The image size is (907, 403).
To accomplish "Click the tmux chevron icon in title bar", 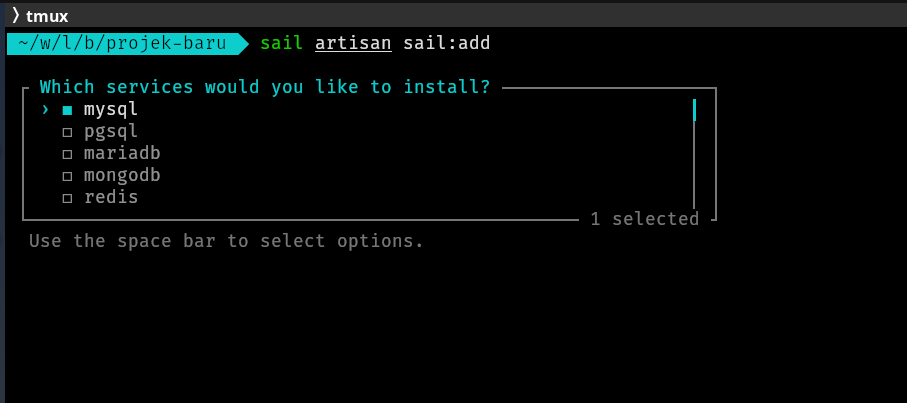I will click(x=15, y=15).
